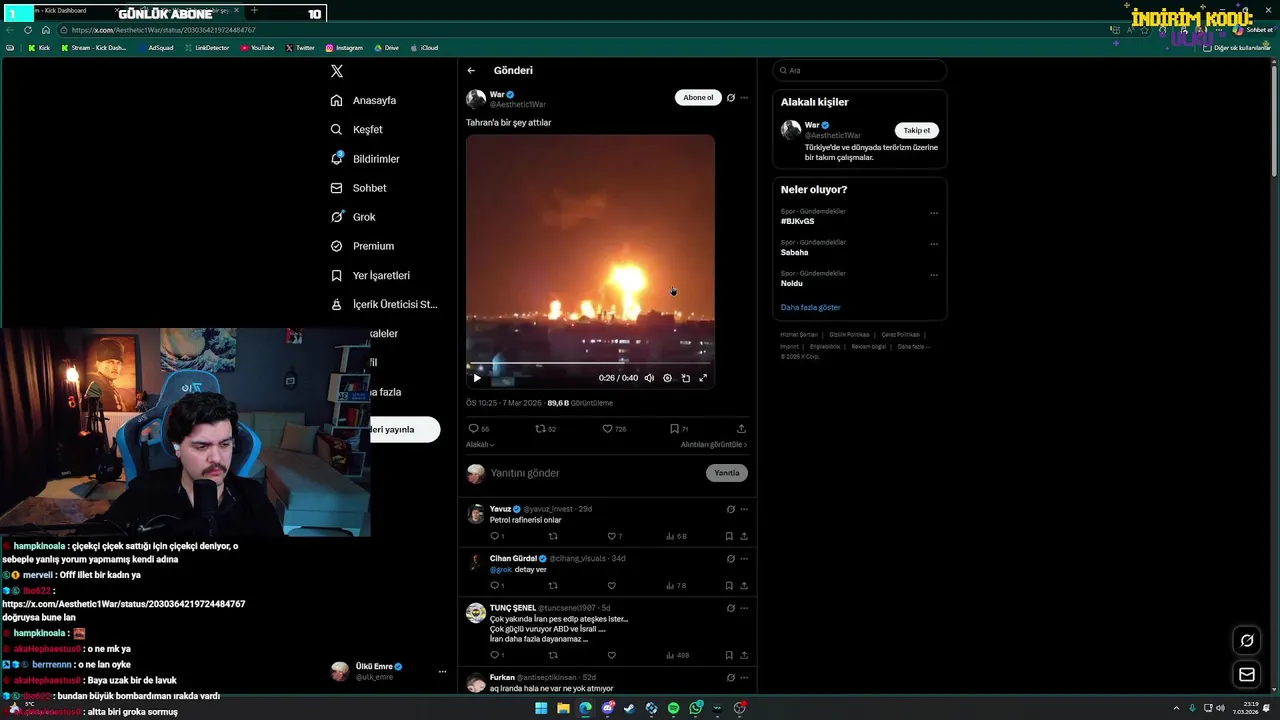Image resolution: width=1280 pixels, height=720 pixels.
Task: Expand the Alakalı sort dropdown
Action: pyautogui.click(x=480, y=445)
